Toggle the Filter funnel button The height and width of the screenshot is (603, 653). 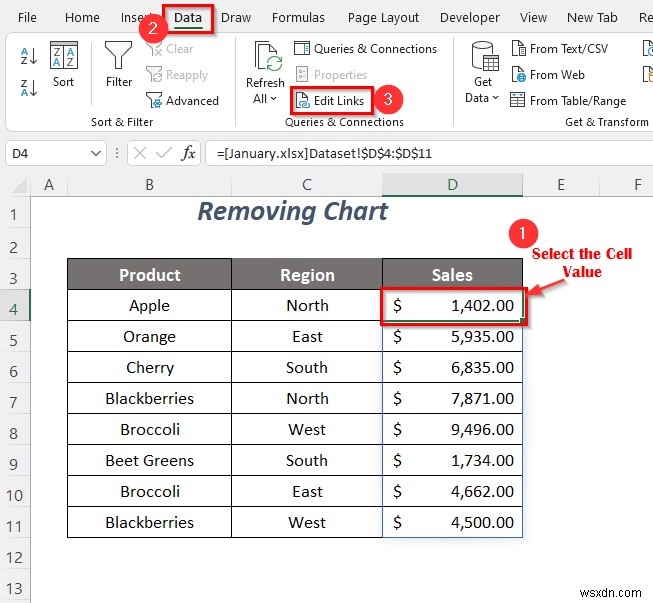tap(119, 64)
